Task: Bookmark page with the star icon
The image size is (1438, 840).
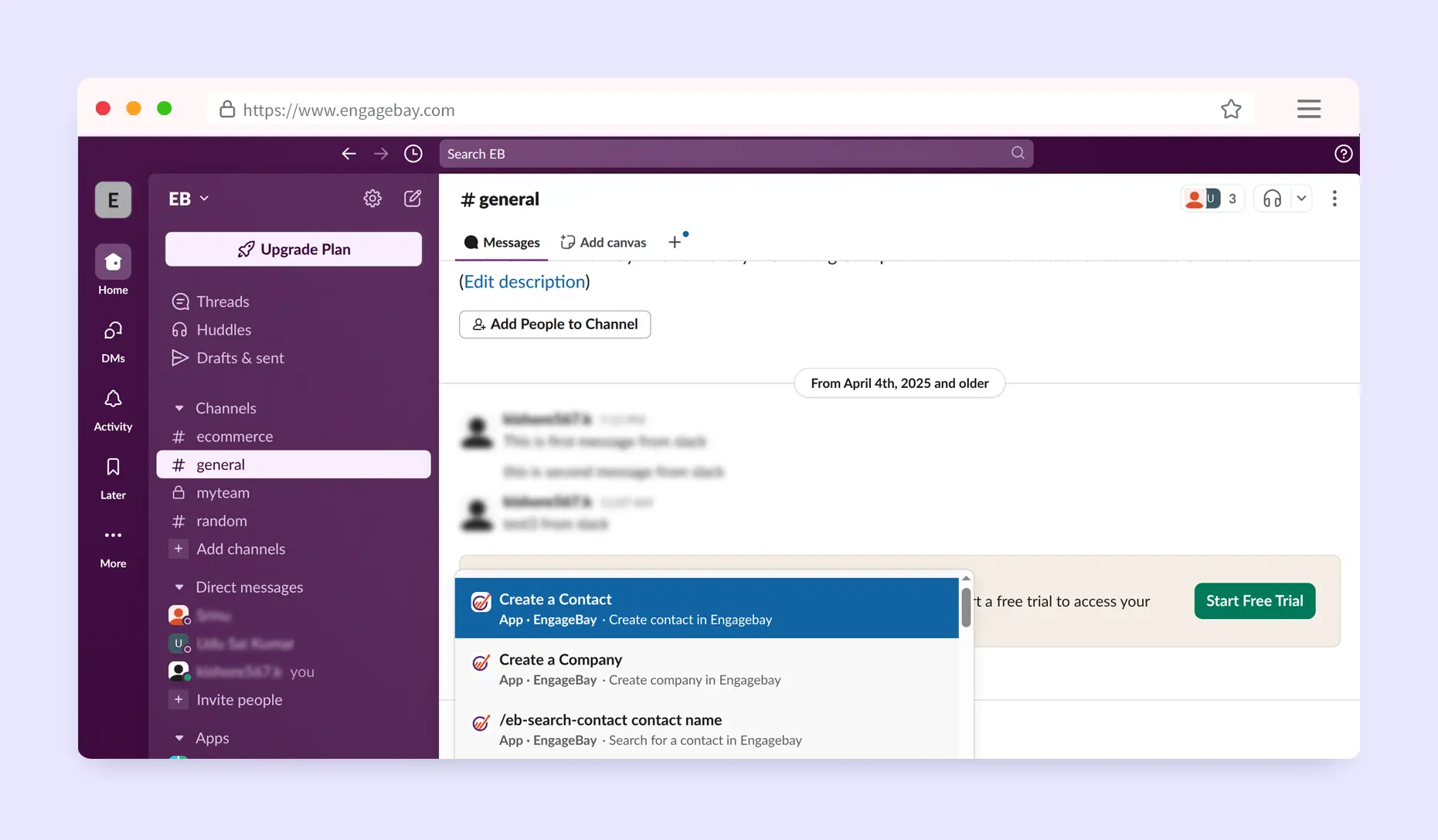Action: click(1231, 110)
